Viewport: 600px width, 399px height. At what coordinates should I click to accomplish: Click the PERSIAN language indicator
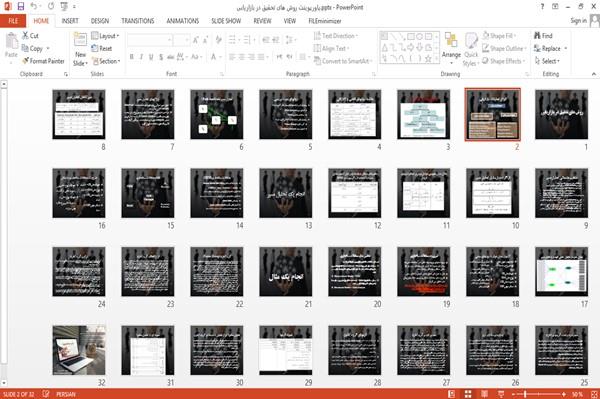(66, 394)
